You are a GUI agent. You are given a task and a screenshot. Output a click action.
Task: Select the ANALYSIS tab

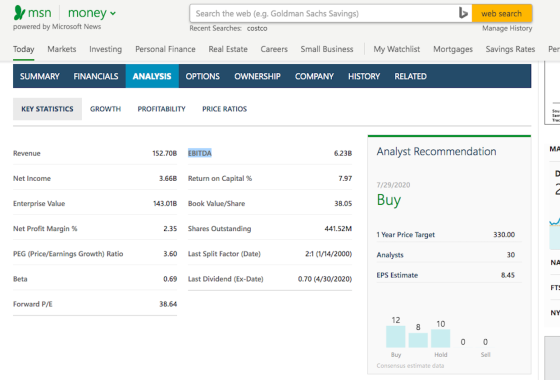coord(152,76)
